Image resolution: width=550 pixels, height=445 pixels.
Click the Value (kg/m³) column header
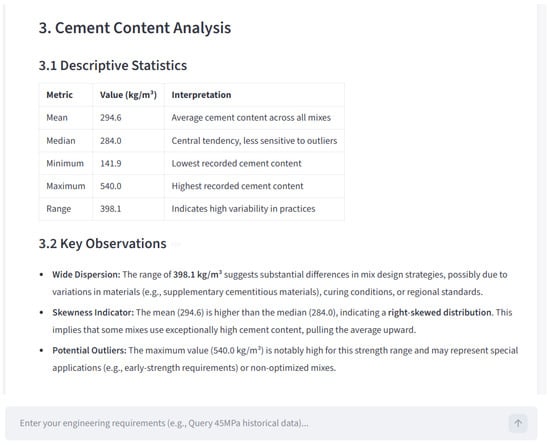(128, 95)
